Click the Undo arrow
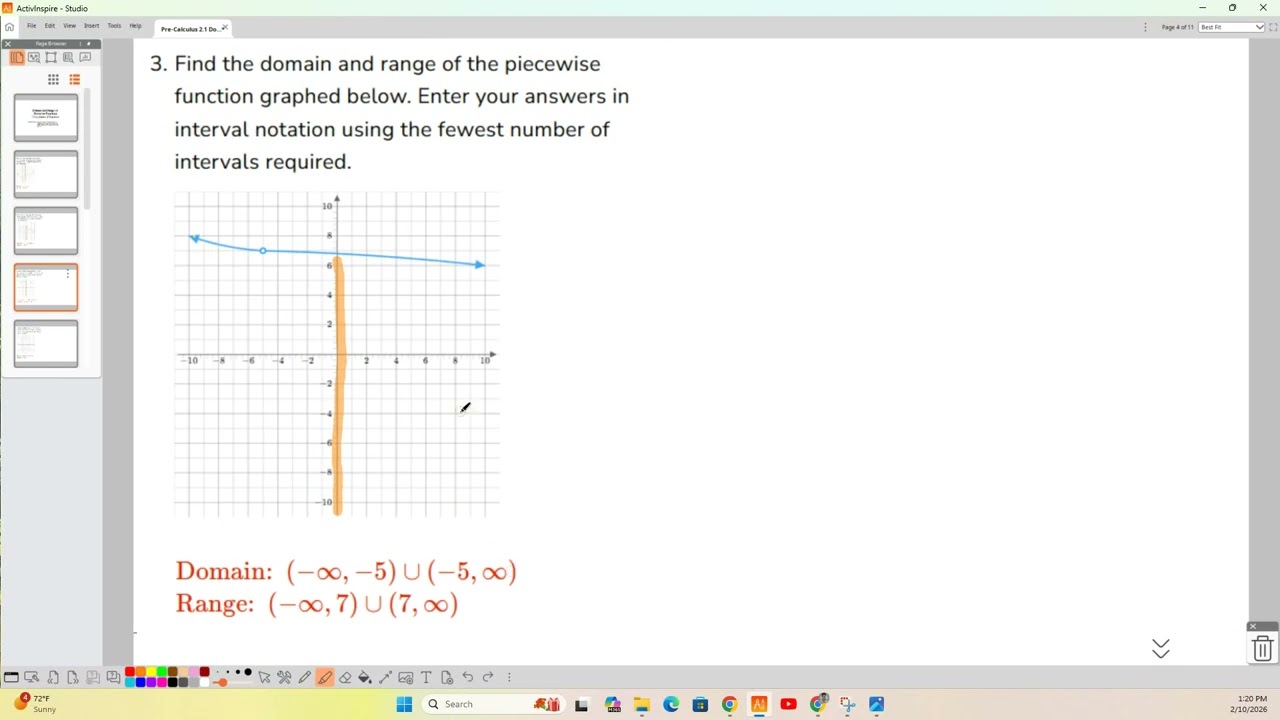The height and width of the screenshot is (720, 1280). click(x=467, y=677)
